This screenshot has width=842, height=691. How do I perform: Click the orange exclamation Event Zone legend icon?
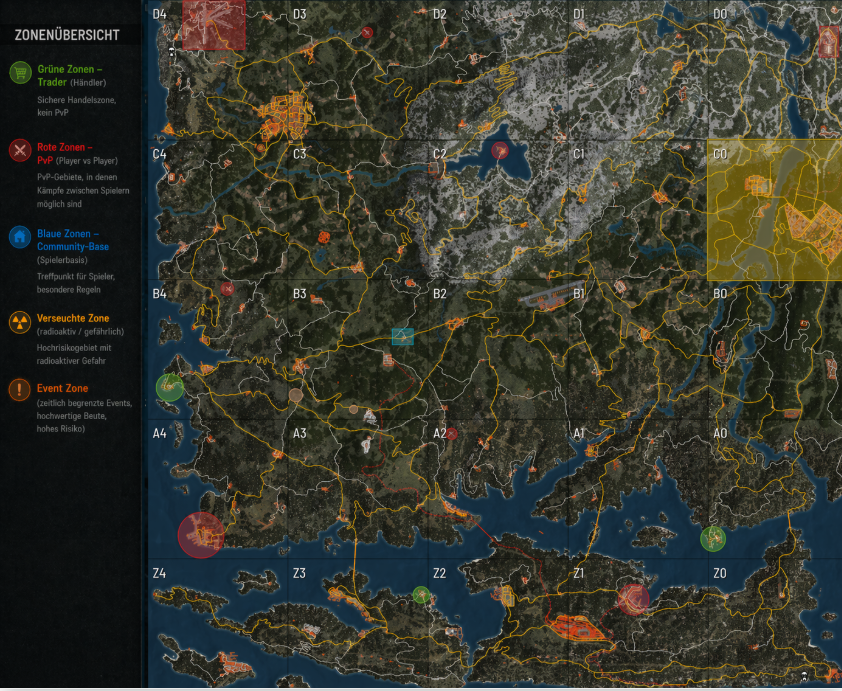(x=20, y=389)
